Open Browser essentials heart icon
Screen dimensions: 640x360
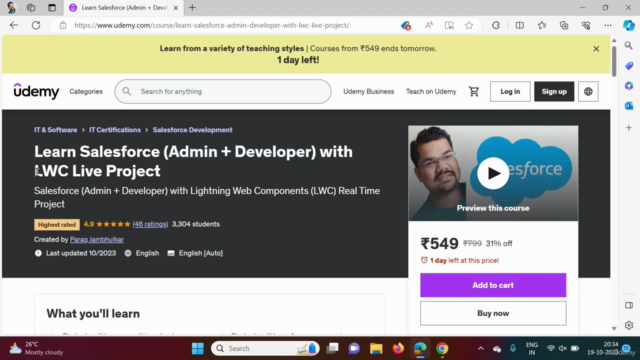coord(586,25)
